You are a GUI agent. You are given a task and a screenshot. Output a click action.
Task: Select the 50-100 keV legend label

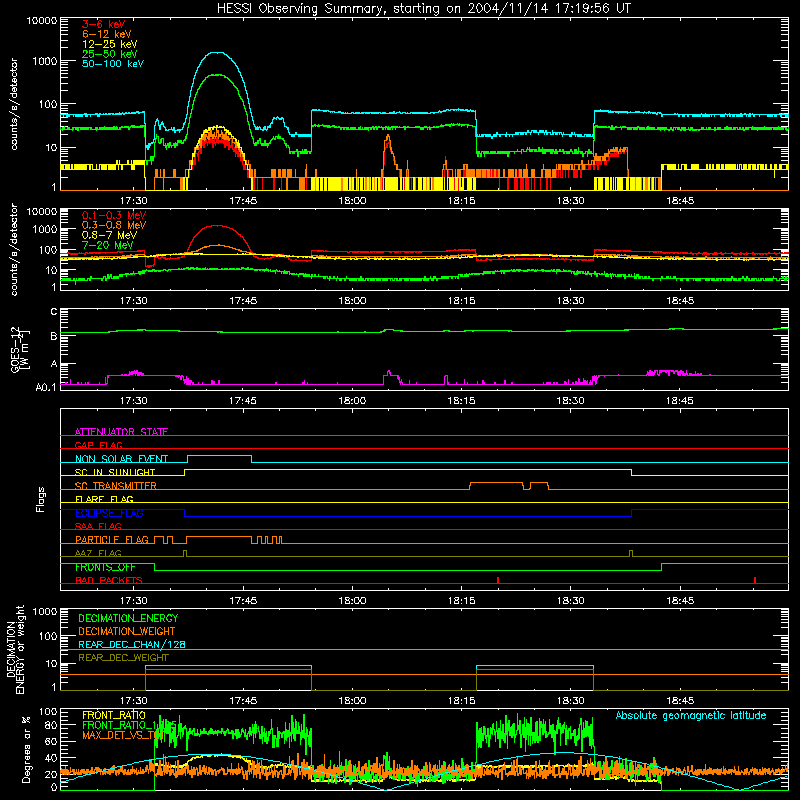[x=113, y=63]
